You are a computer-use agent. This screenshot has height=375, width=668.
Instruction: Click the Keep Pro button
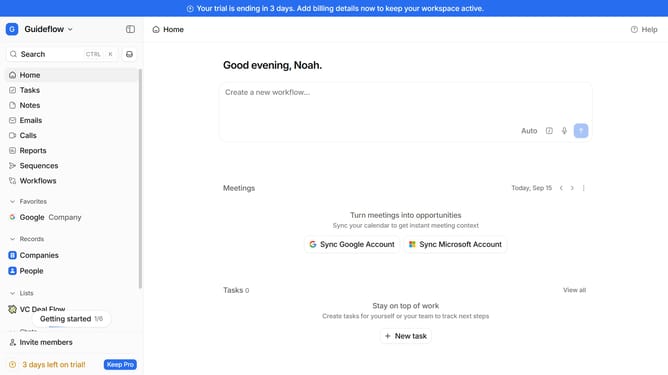[120, 364]
